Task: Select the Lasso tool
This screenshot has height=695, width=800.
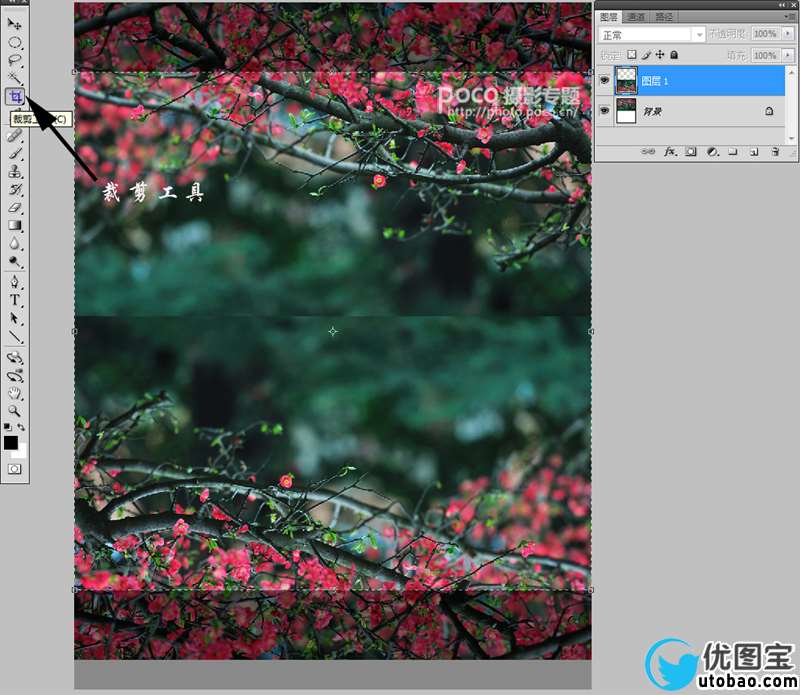Action: pos(14,60)
